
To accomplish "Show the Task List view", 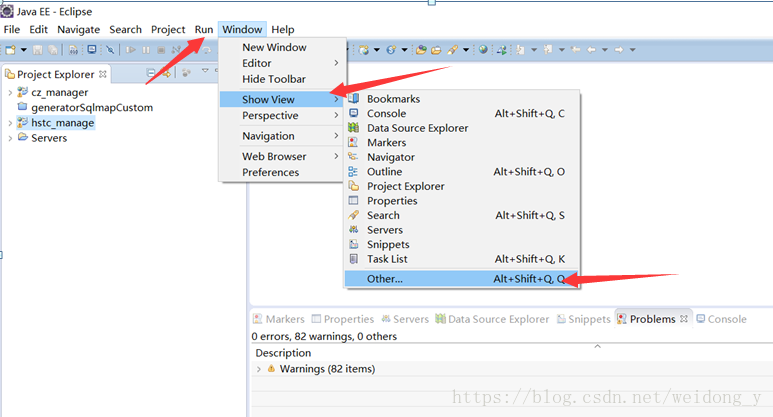I will (462, 259).
